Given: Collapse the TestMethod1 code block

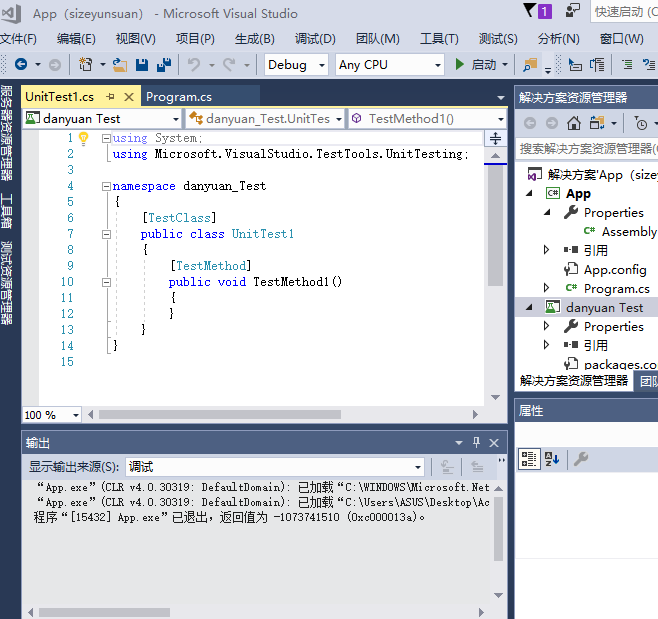Looking at the screenshot, I should (x=107, y=282).
